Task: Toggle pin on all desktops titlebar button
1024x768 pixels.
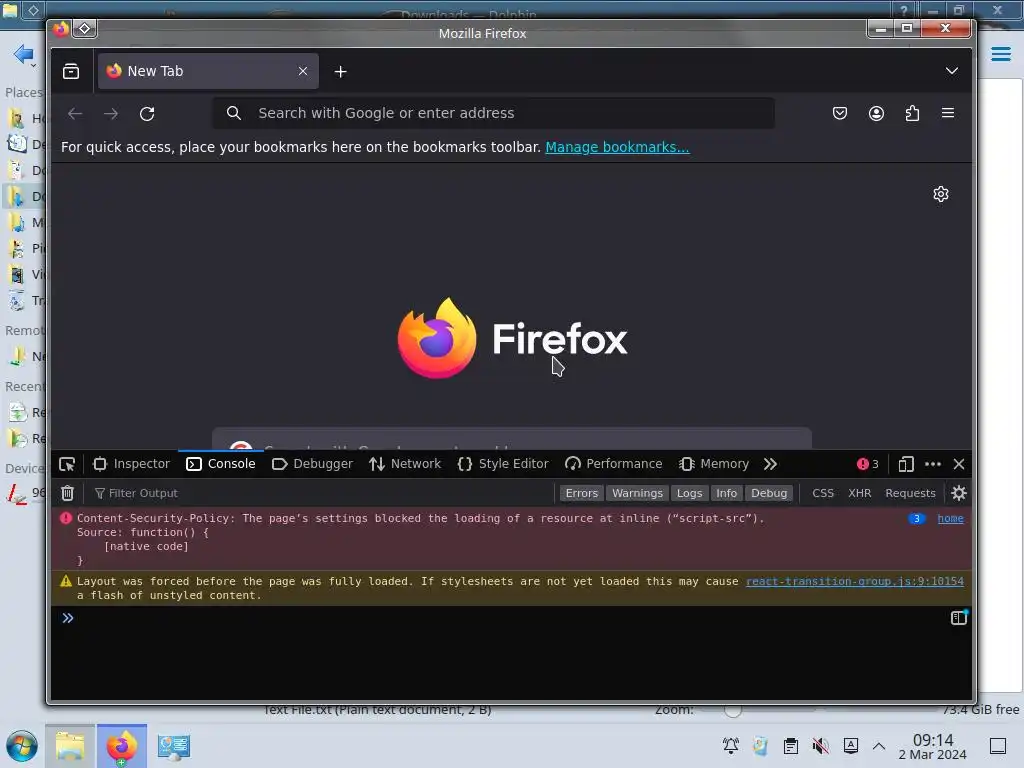Action: 85,29
